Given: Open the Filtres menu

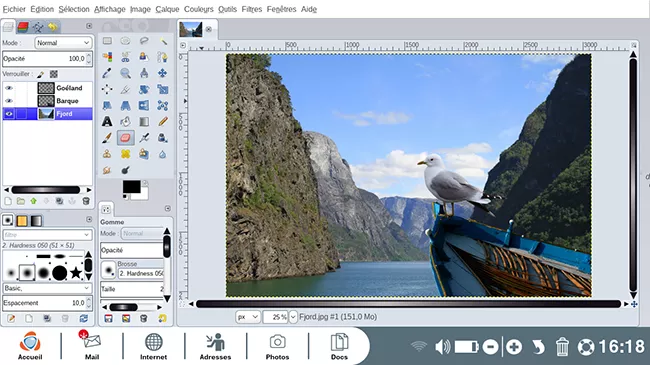Looking at the screenshot, I should (252, 9).
